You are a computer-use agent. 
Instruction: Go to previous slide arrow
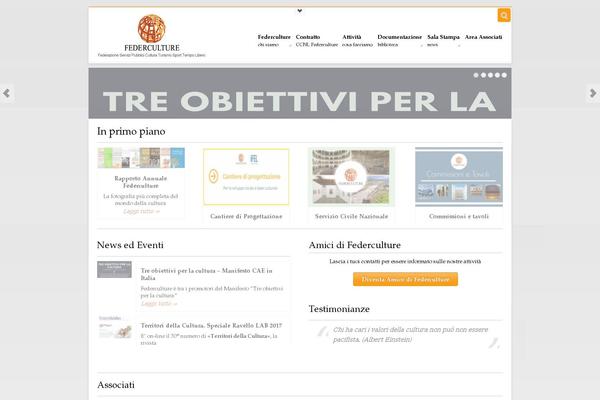click(x=7, y=93)
